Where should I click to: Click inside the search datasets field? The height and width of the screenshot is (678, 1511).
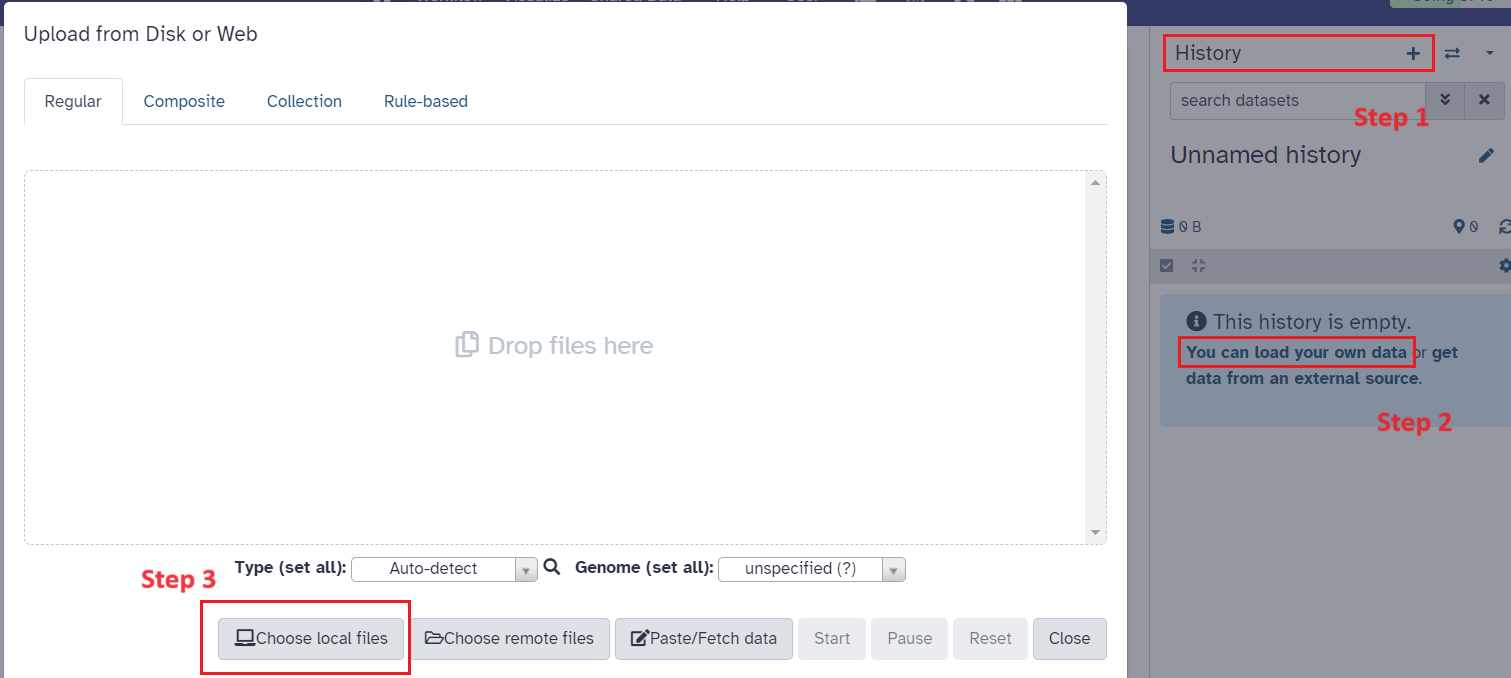(1296, 100)
